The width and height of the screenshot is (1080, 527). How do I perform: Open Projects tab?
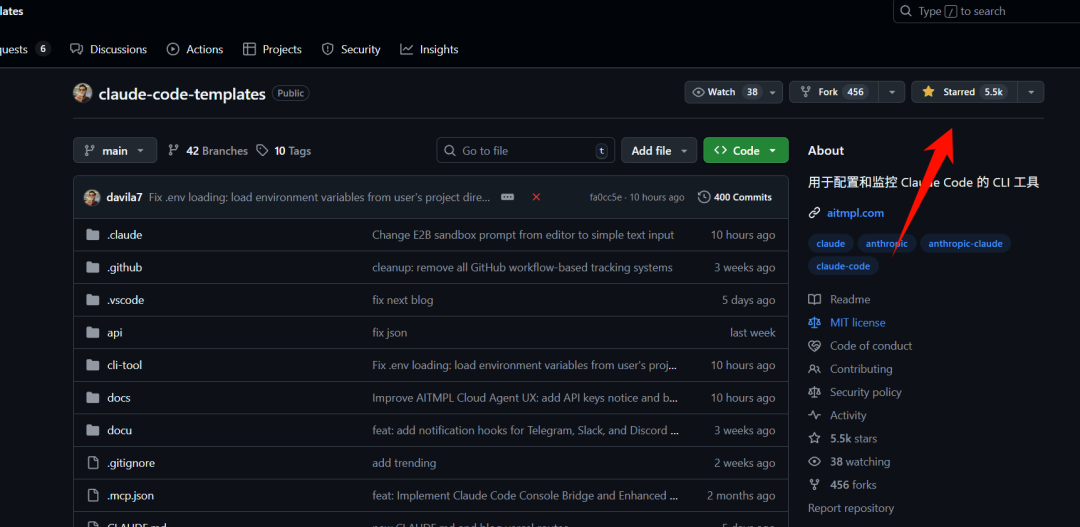tap(272, 50)
